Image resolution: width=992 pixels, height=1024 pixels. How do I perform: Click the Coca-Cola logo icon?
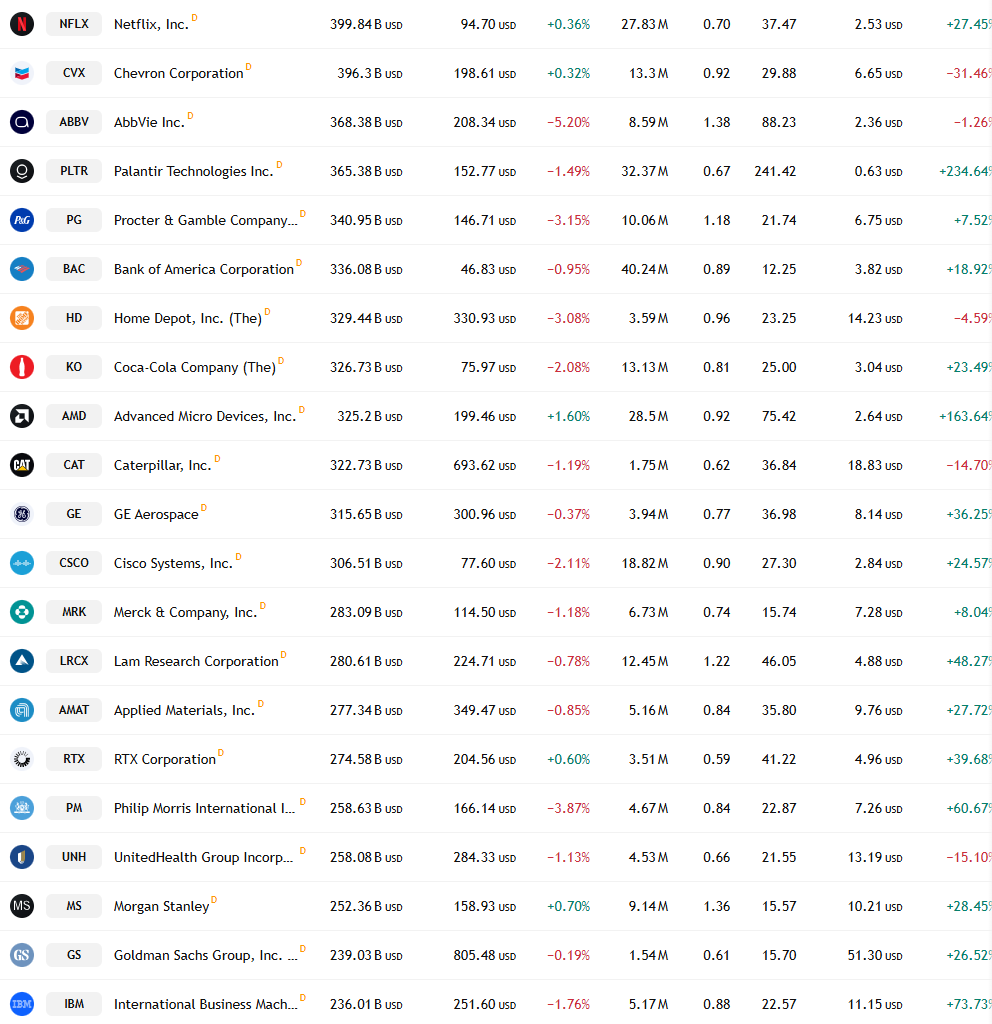[22, 367]
